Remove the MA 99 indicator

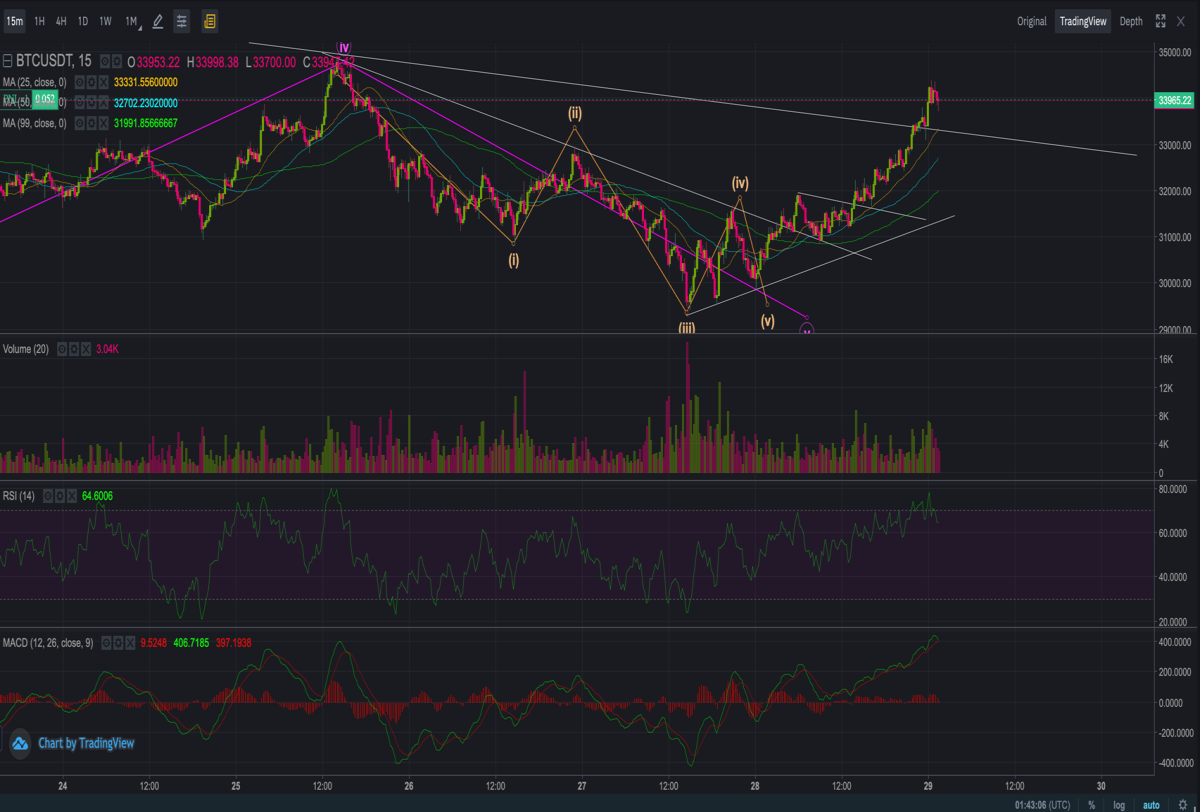click(103, 123)
